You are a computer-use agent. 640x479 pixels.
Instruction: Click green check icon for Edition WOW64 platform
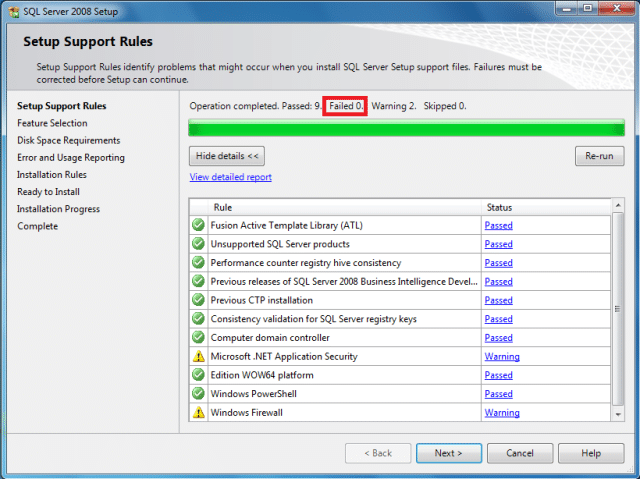coord(198,375)
